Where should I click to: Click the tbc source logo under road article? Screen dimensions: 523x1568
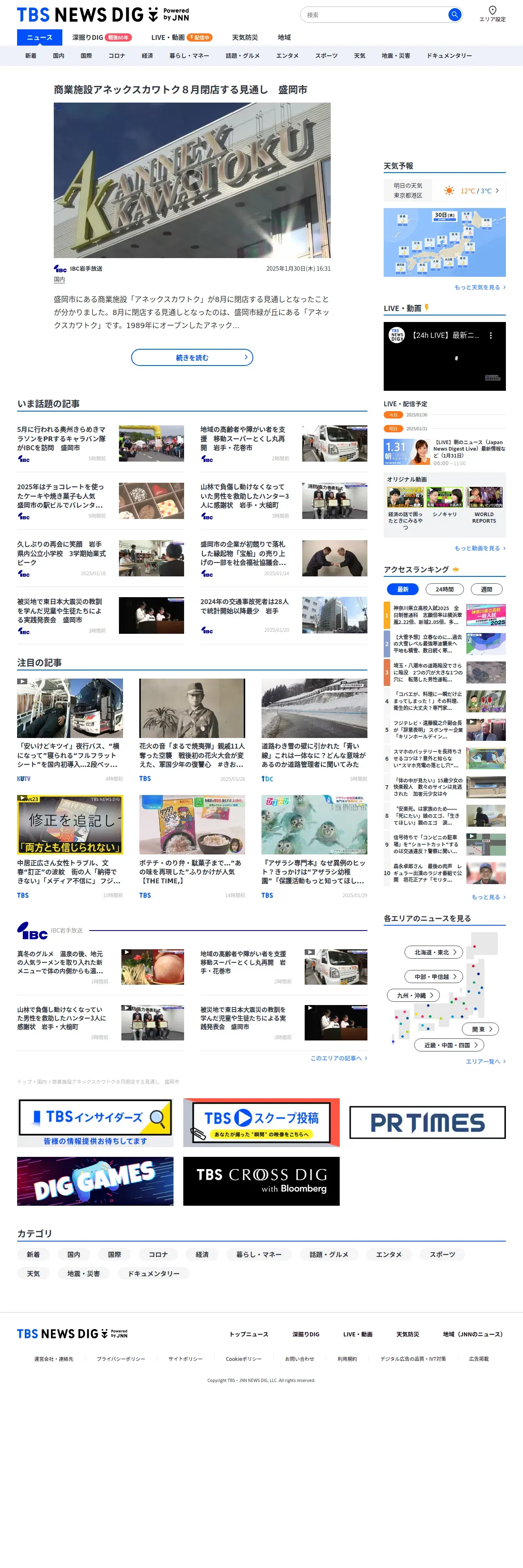[x=267, y=779]
